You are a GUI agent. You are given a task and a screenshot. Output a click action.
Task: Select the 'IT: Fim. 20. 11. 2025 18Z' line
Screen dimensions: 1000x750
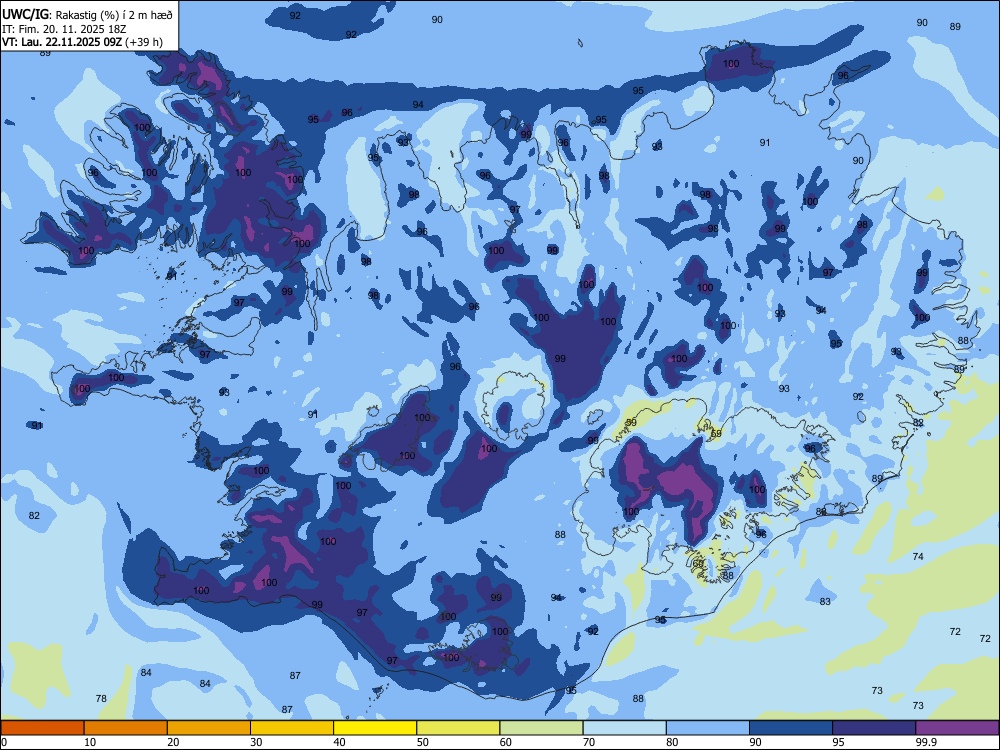coord(64,29)
